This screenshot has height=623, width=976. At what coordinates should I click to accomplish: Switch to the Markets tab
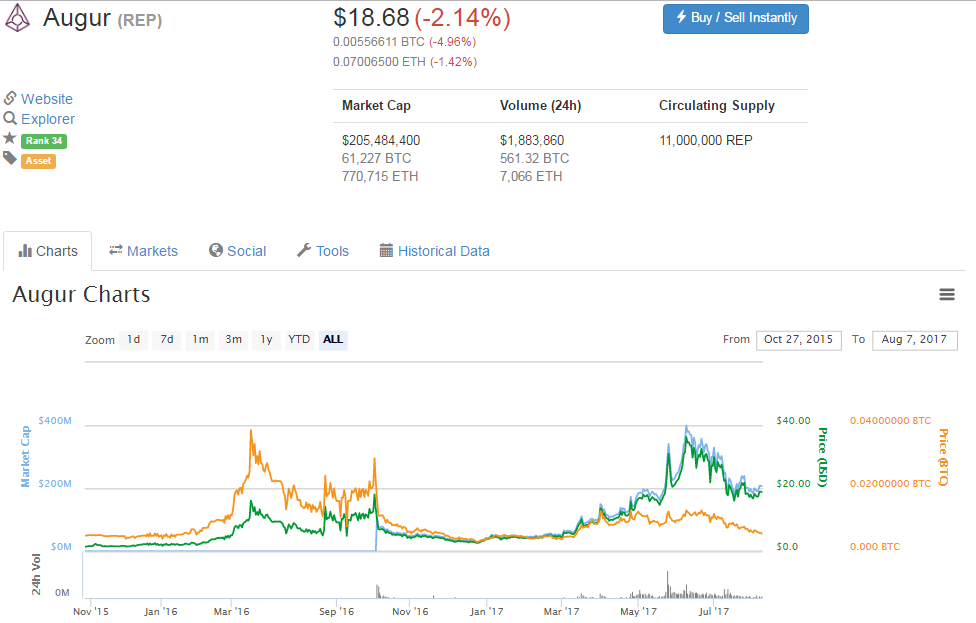click(144, 251)
